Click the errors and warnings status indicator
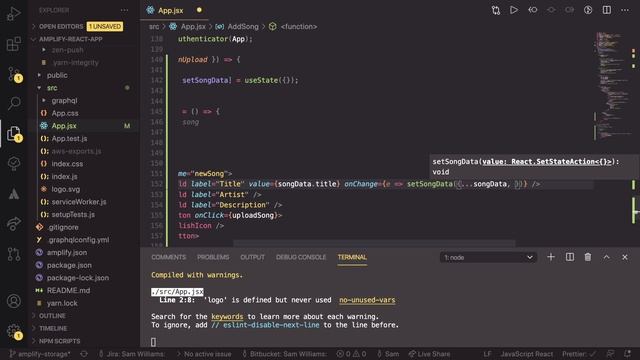640x360 pixels. coord(351,354)
